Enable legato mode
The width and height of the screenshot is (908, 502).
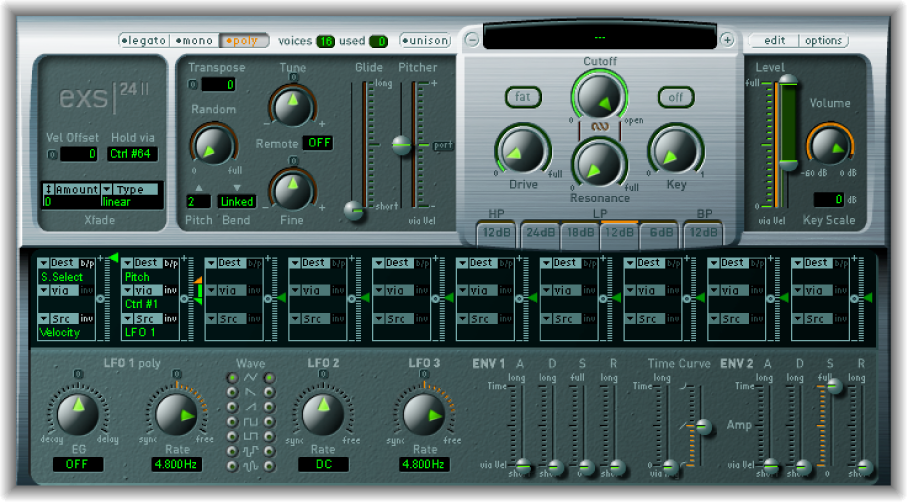[x=144, y=41]
